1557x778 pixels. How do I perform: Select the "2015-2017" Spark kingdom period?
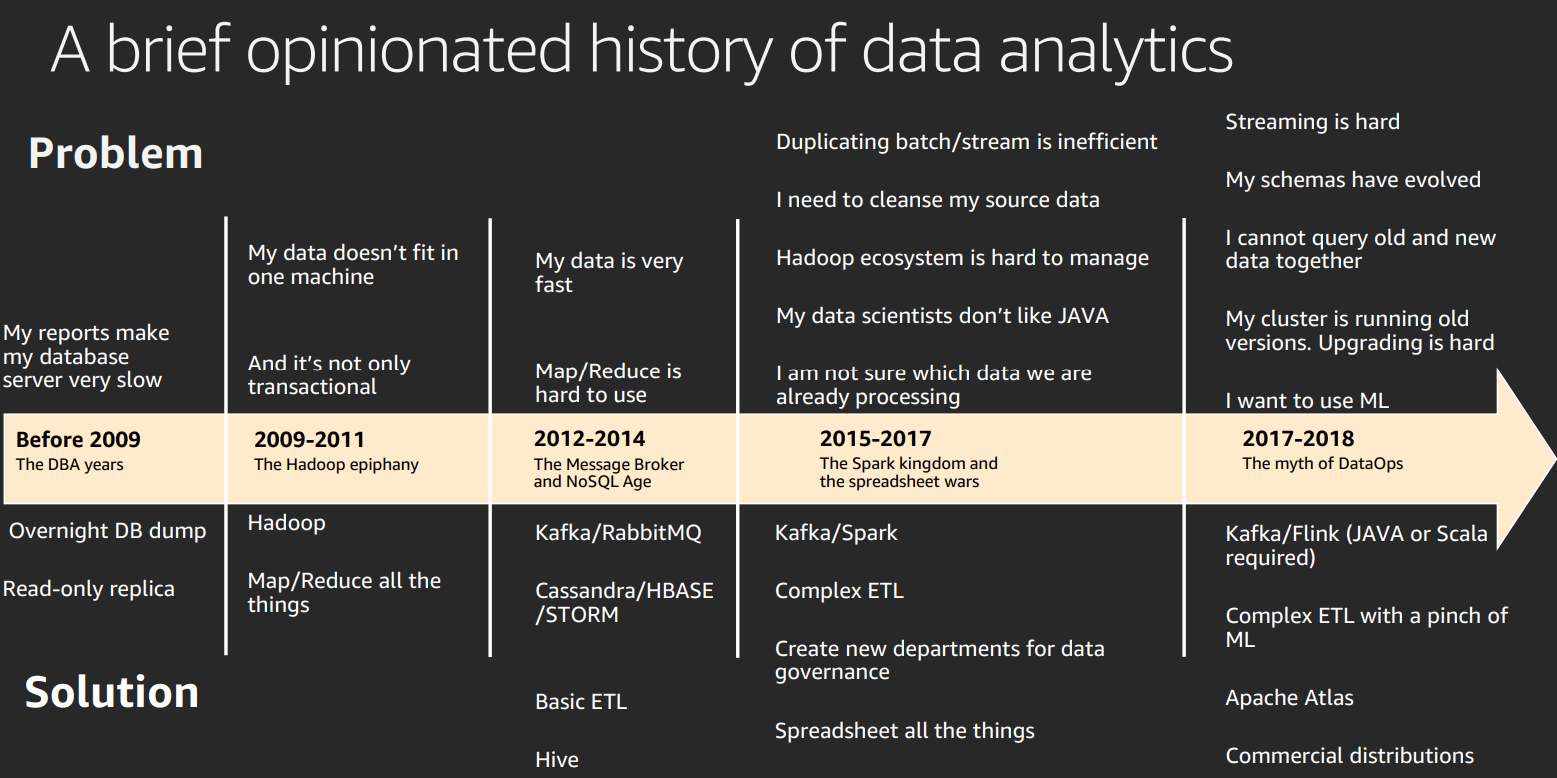click(x=875, y=439)
